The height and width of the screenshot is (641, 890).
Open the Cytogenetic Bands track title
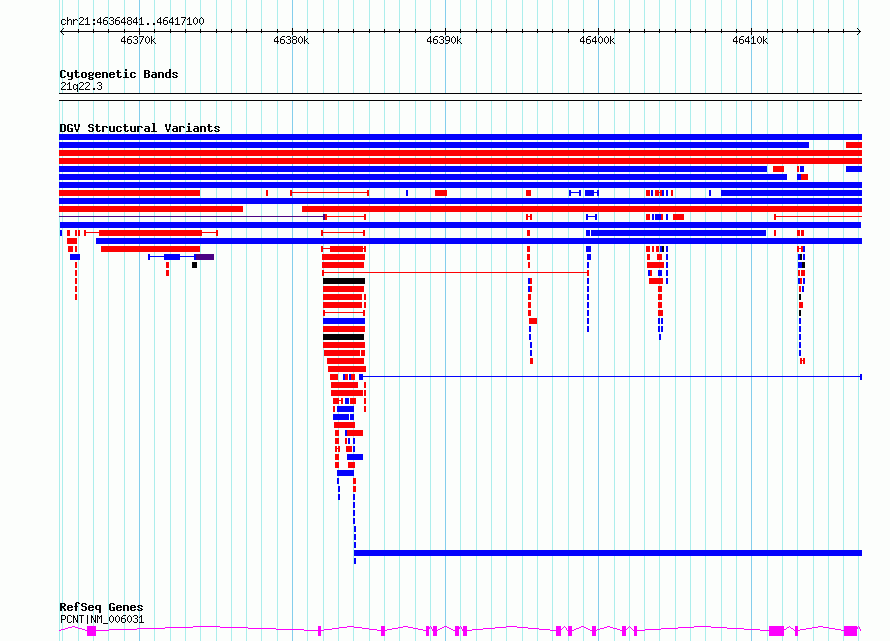tap(119, 74)
